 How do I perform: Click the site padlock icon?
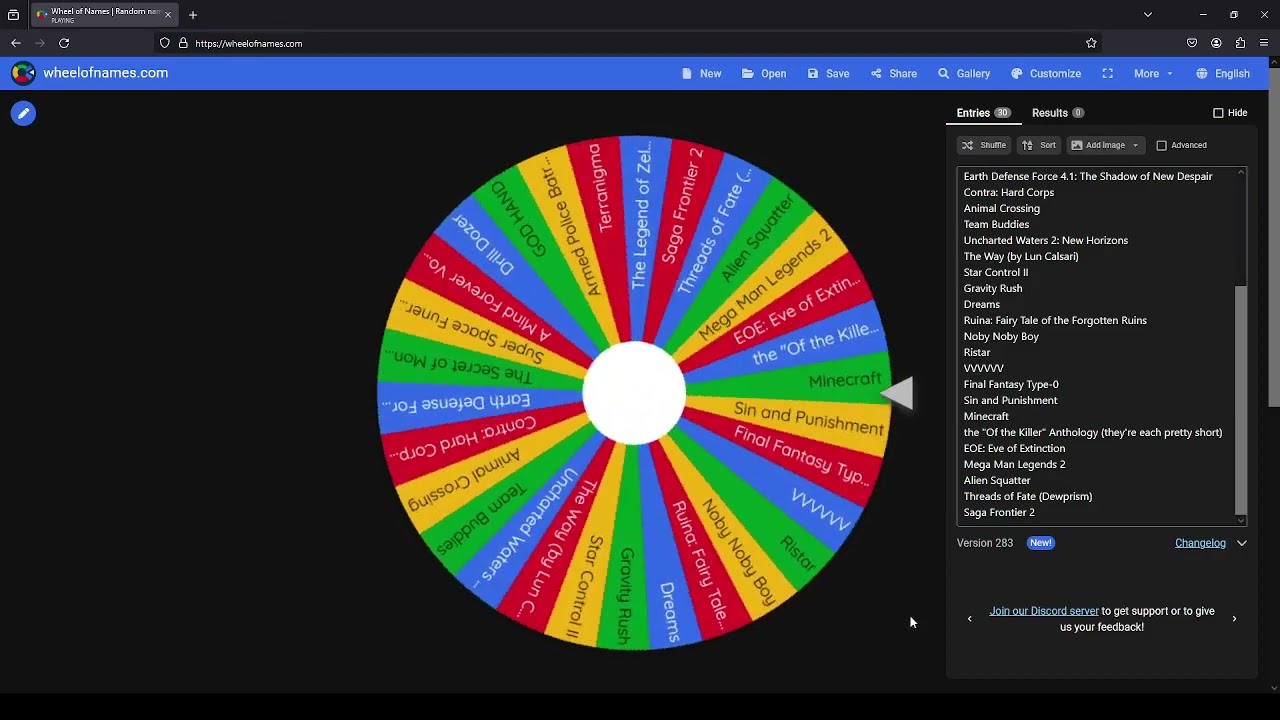click(x=183, y=43)
